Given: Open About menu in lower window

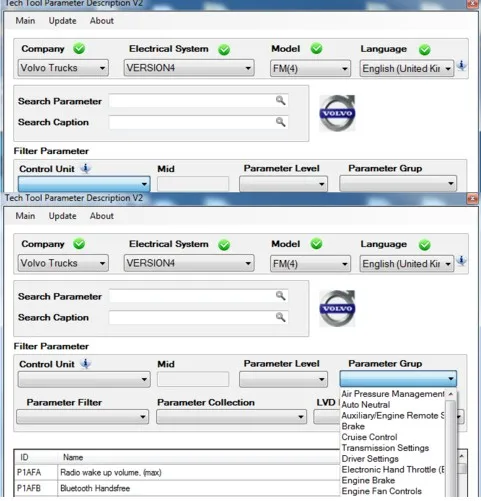Looking at the screenshot, I should click(102, 216).
